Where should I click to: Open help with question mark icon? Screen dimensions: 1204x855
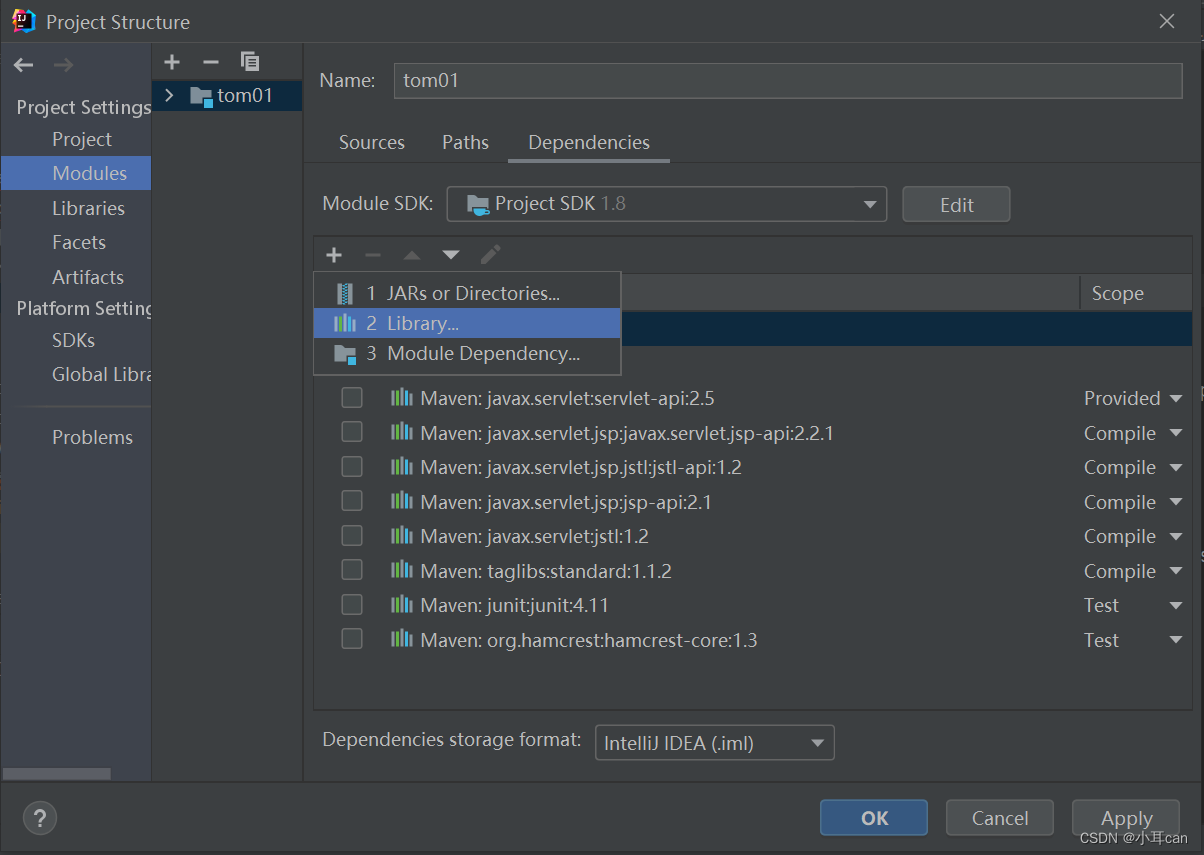(x=40, y=818)
